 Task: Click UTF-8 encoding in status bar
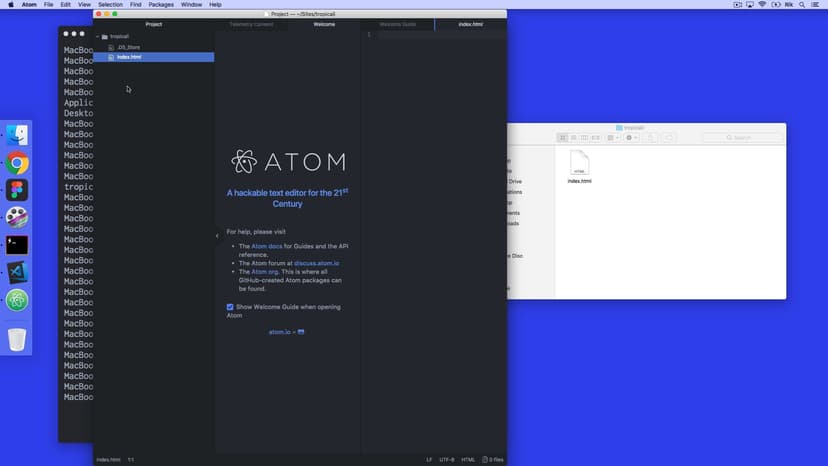447,460
